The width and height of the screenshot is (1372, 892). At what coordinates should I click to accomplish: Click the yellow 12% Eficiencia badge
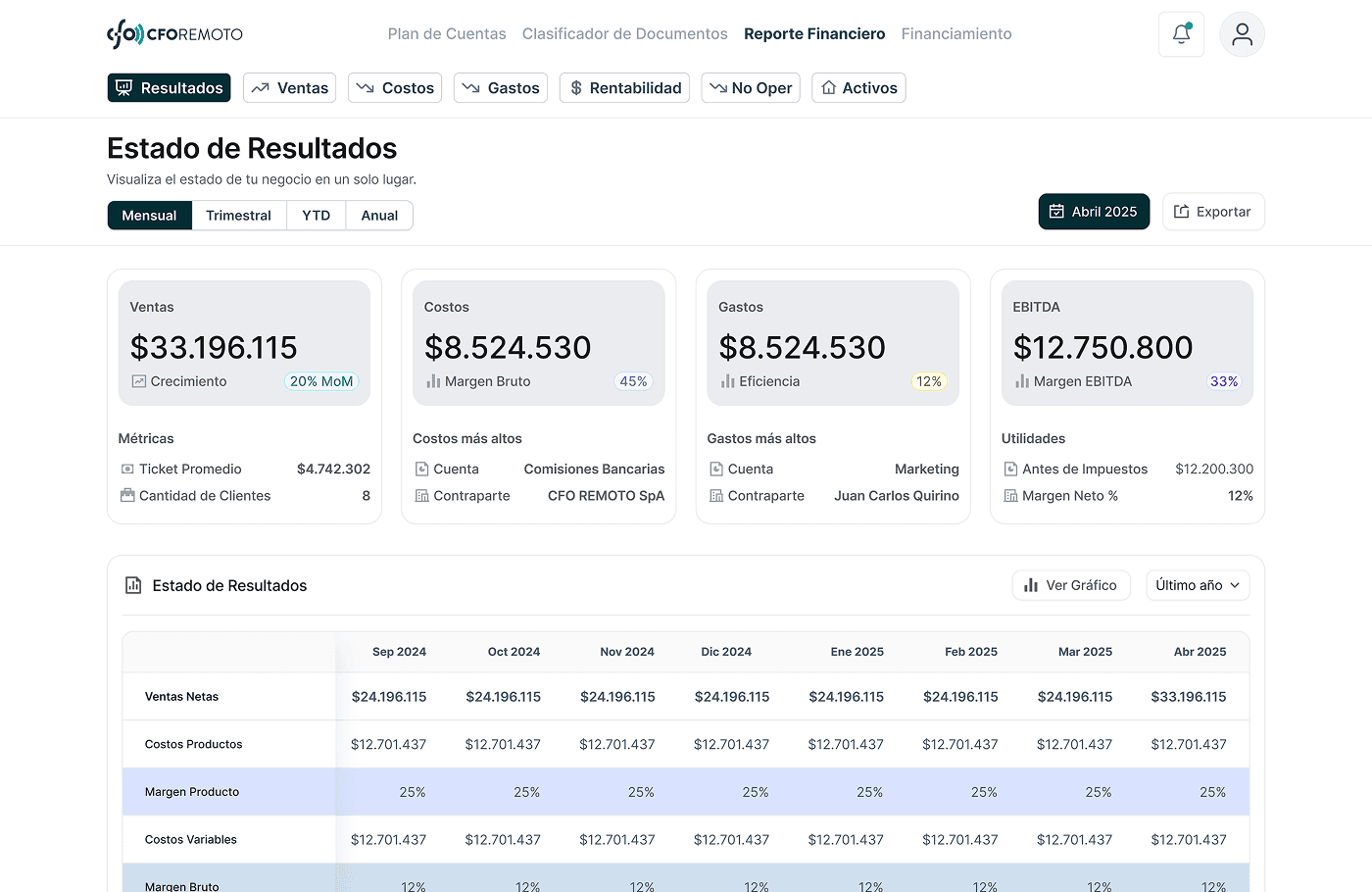929,381
